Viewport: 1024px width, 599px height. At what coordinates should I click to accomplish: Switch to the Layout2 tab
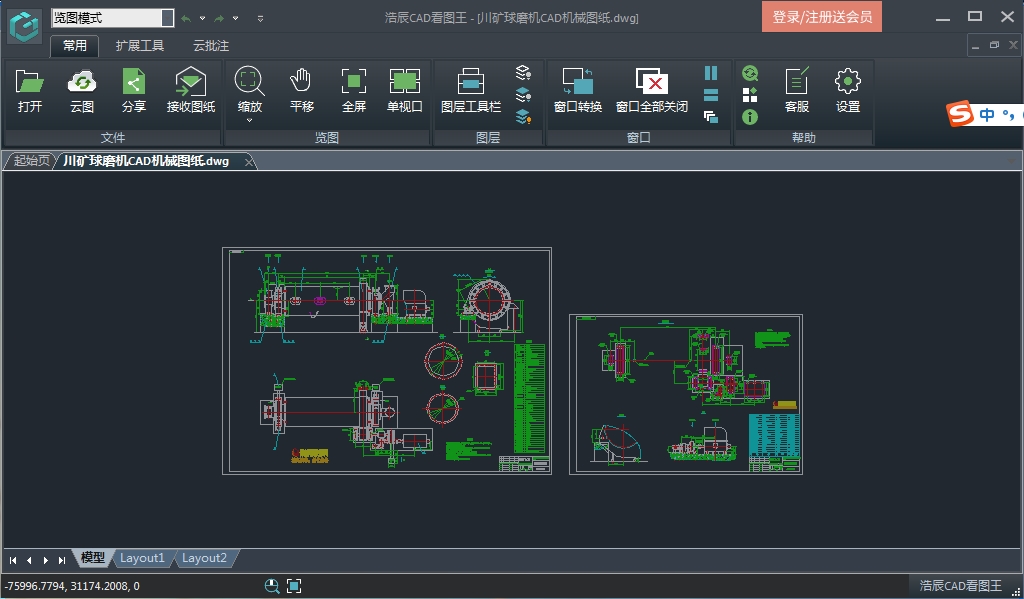point(204,558)
